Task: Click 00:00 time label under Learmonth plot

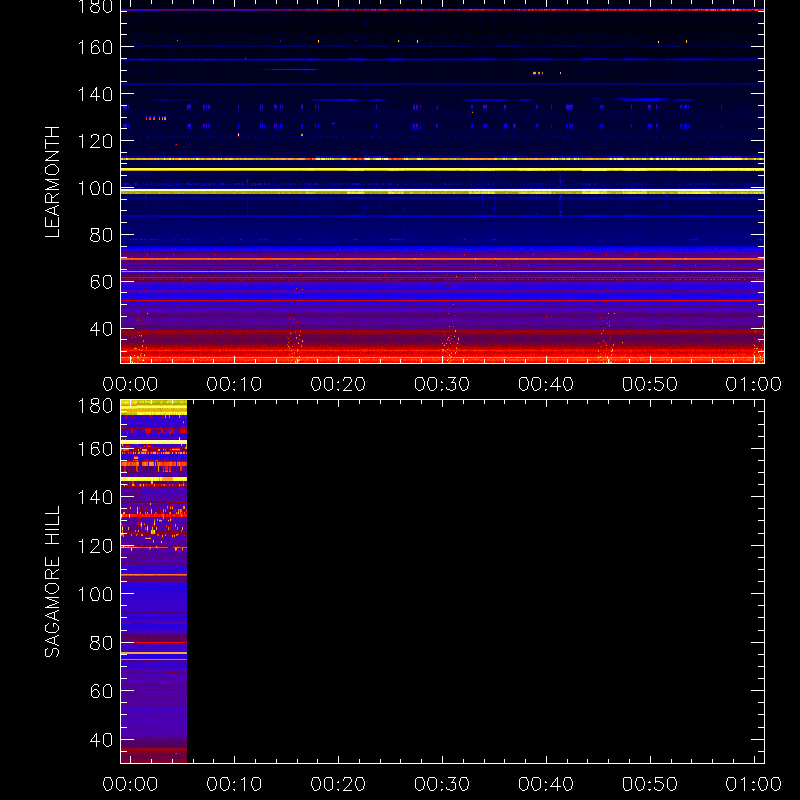Action: (130, 384)
